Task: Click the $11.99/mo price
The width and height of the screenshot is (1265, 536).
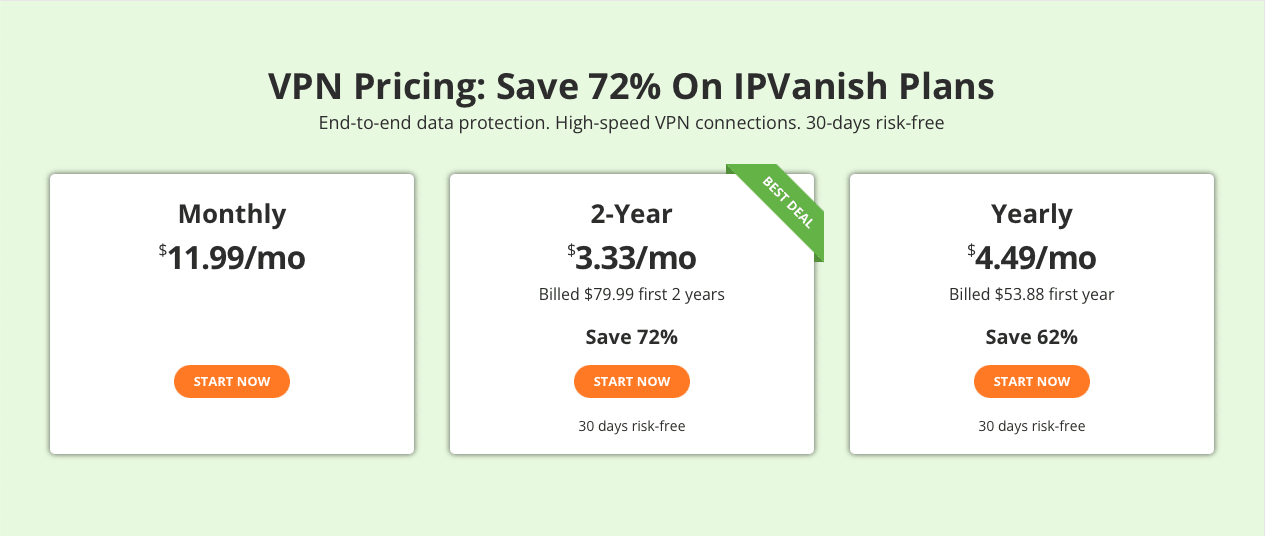Action: (x=232, y=258)
